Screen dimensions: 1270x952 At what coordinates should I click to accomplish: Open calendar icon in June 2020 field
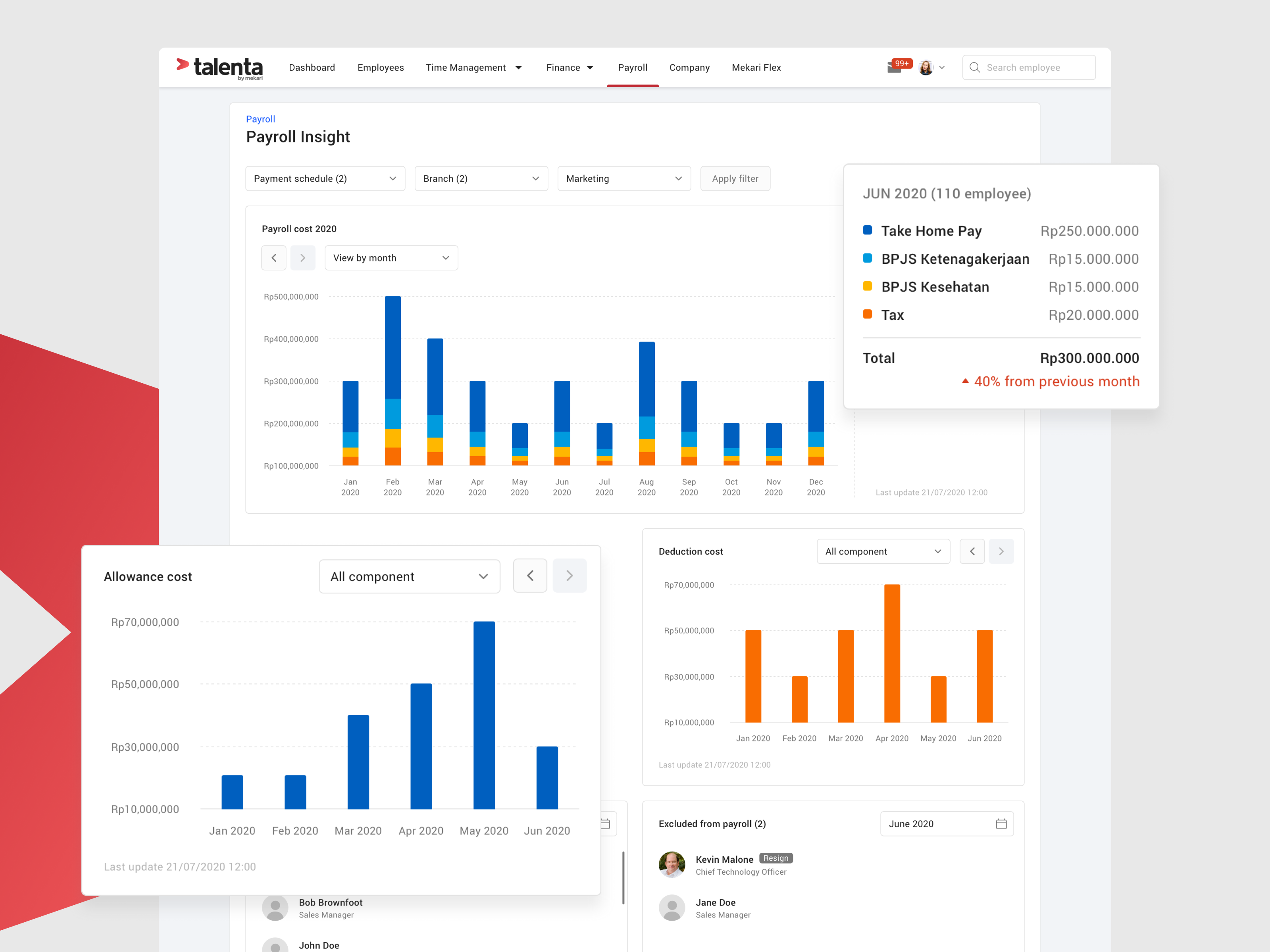1001,824
